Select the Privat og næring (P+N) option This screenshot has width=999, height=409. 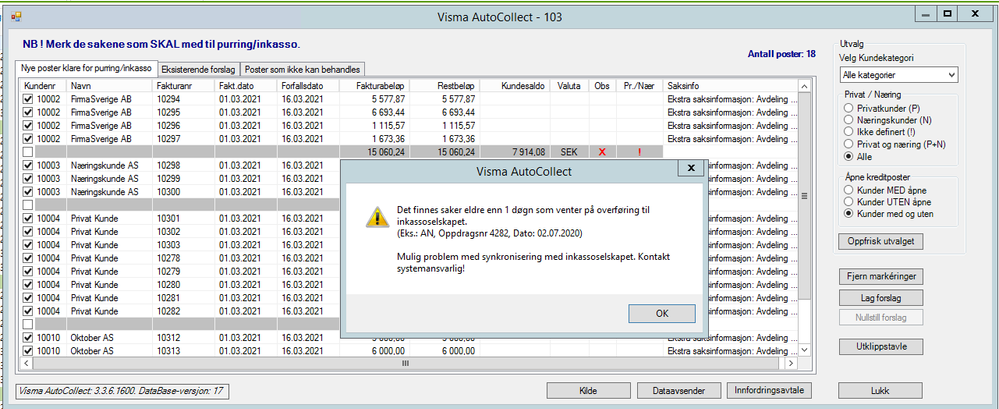pos(848,144)
